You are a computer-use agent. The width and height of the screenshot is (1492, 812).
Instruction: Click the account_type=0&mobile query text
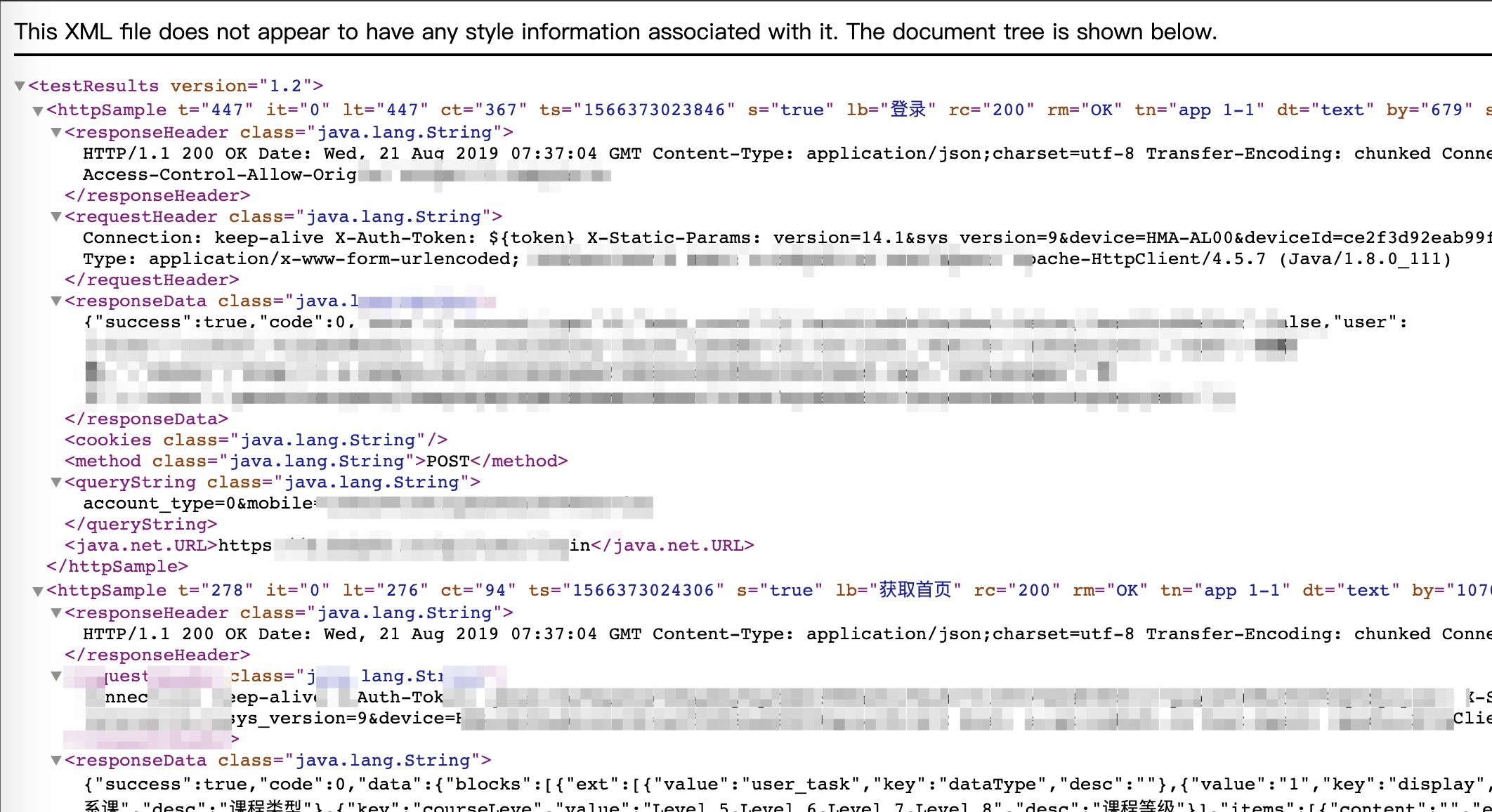199,504
